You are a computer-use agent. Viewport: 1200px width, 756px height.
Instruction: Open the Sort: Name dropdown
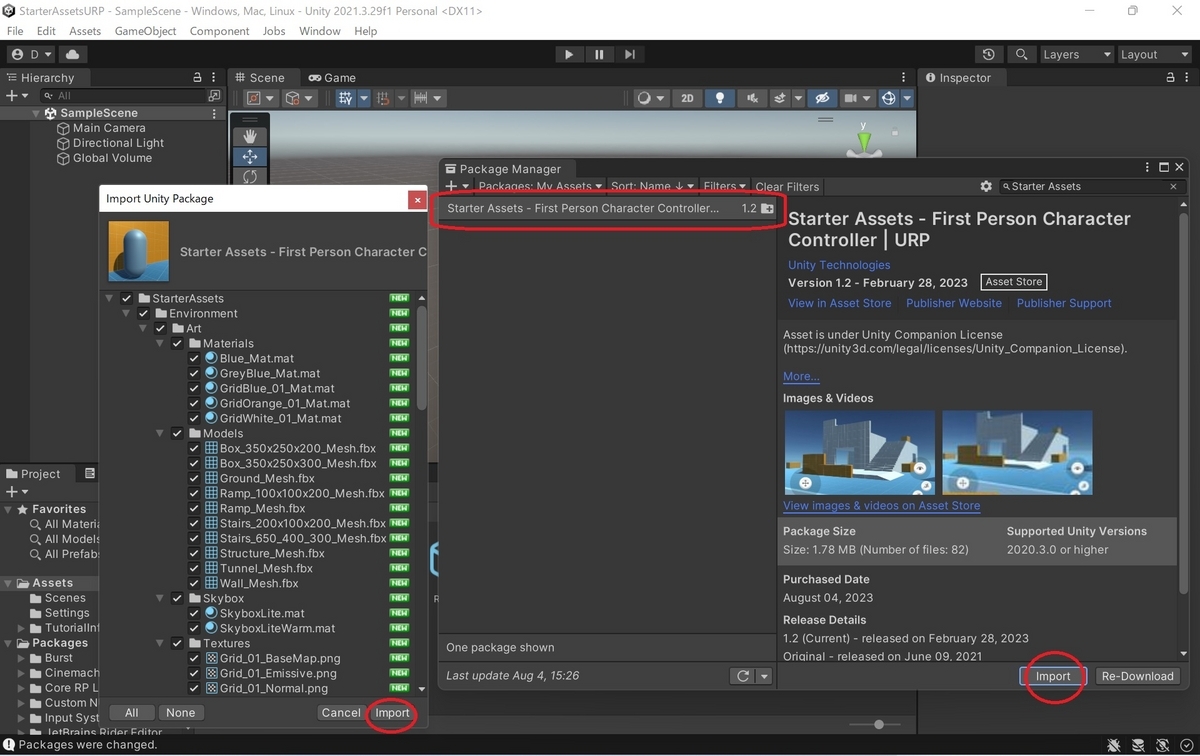pyautogui.click(x=651, y=186)
